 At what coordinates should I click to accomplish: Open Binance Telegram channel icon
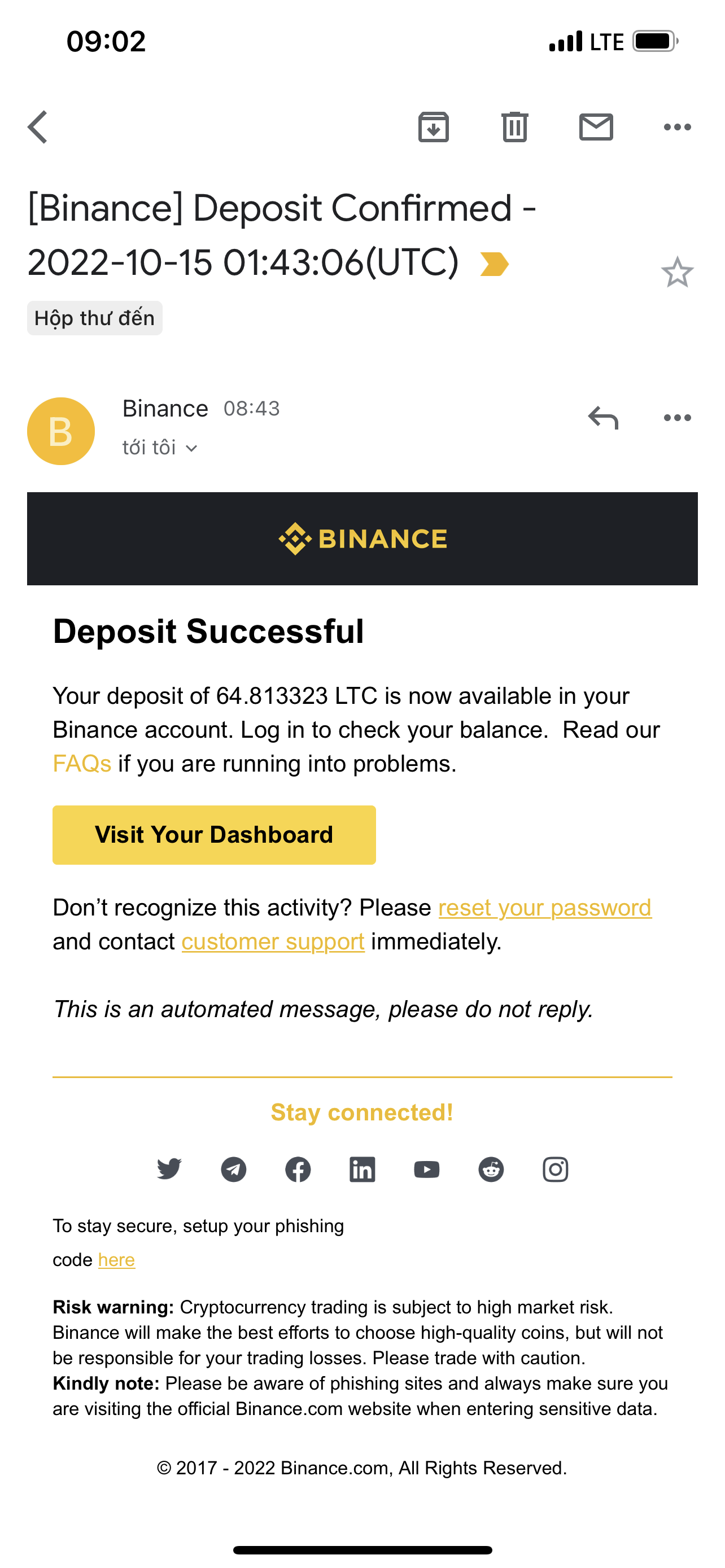point(234,1170)
